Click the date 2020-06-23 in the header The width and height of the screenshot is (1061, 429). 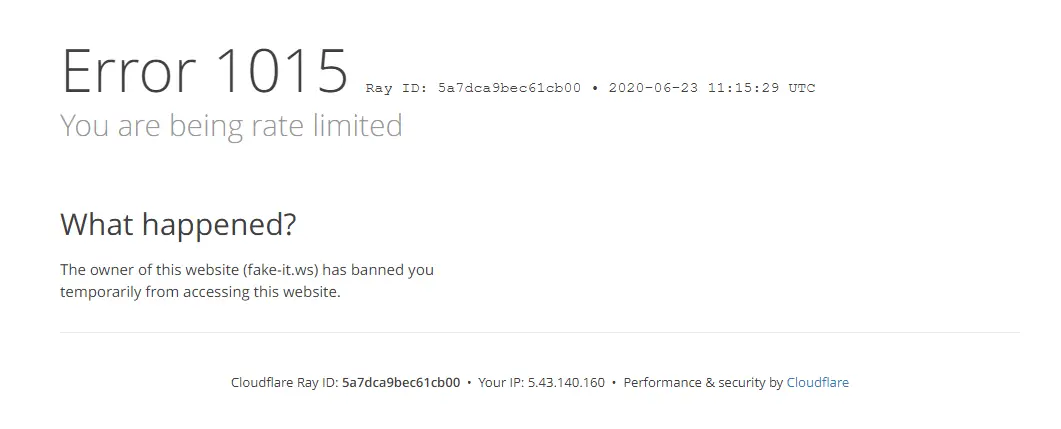point(654,88)
